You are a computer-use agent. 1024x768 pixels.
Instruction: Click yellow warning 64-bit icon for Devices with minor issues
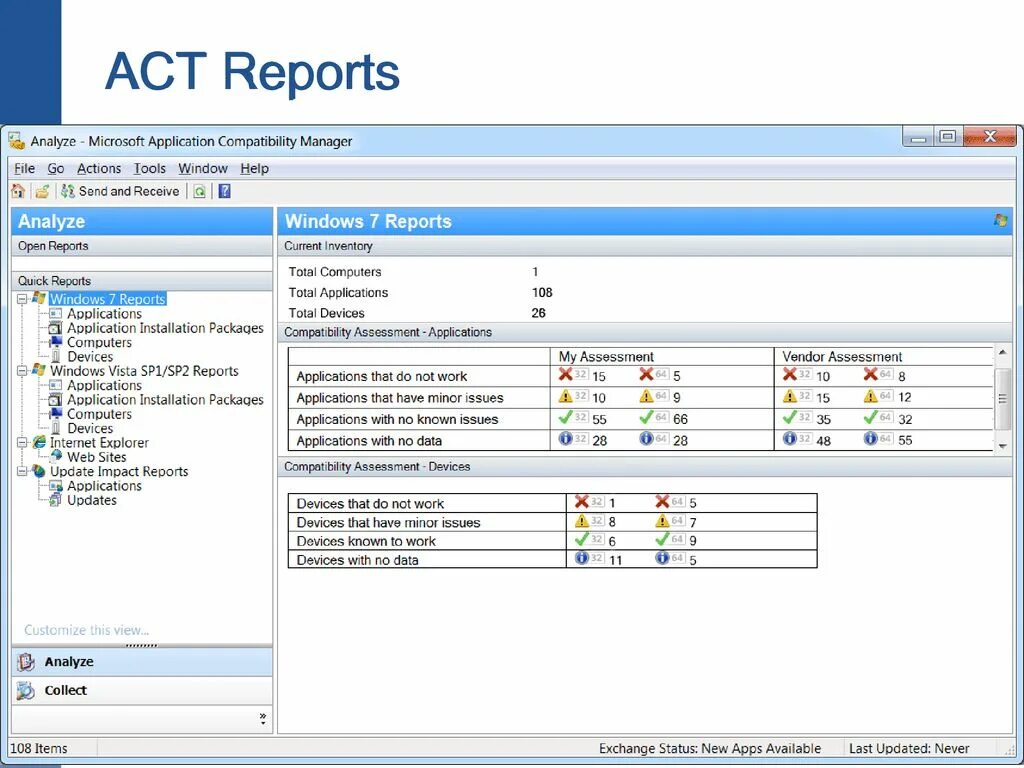(x=662, y=520)
